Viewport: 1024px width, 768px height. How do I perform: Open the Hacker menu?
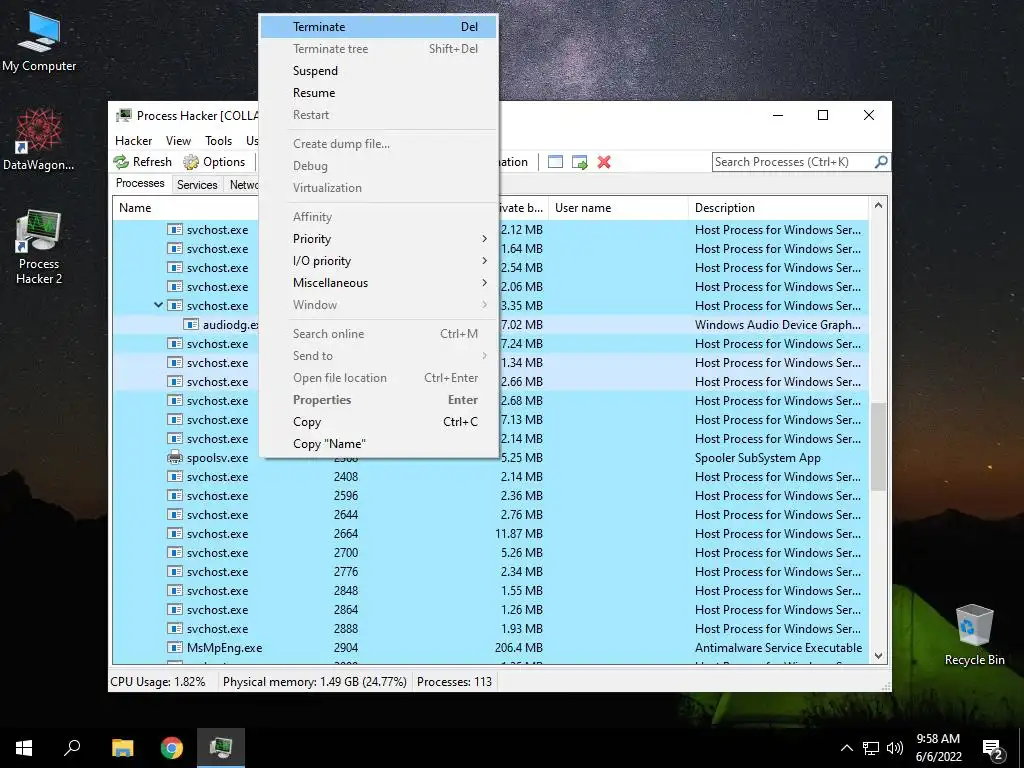(x=133, y=140)
